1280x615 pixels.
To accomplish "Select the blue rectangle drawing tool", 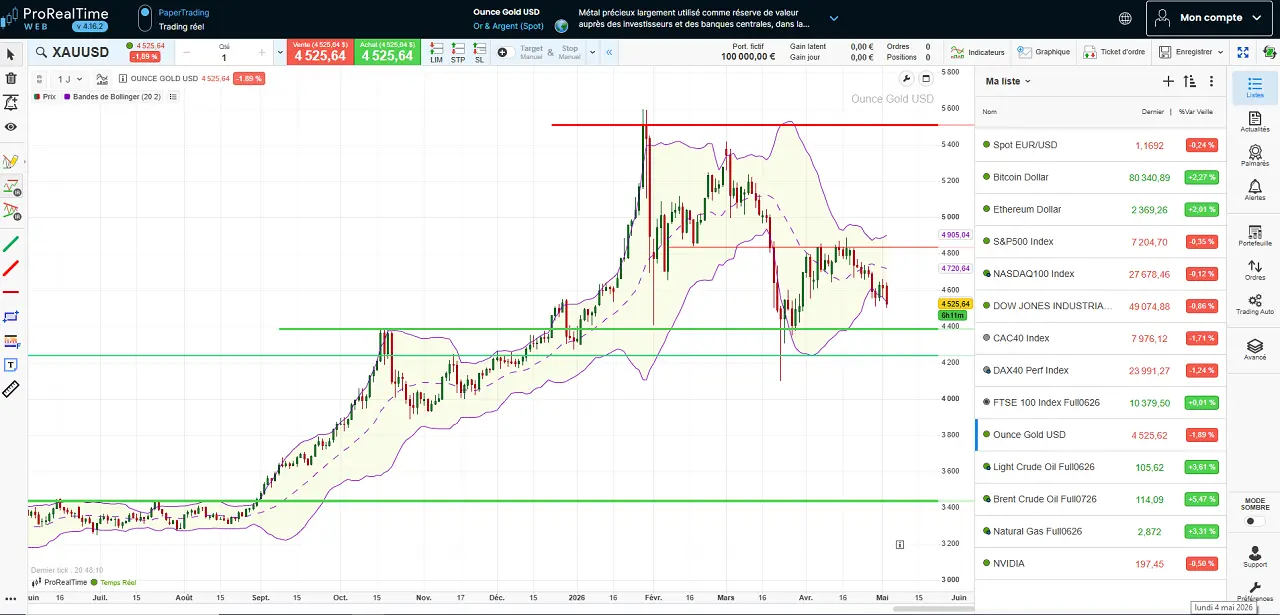I will click(x=11, y=316).
